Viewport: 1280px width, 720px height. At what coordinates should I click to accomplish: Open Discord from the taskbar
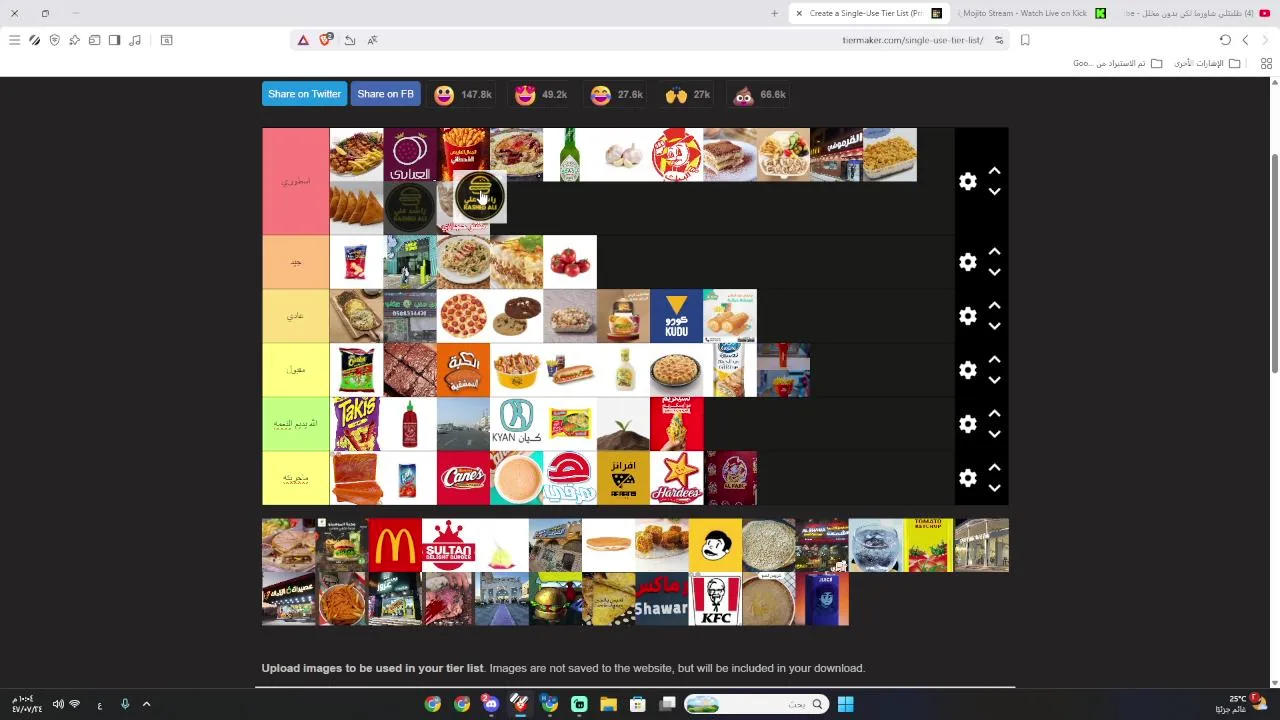(x=490, y=704)
